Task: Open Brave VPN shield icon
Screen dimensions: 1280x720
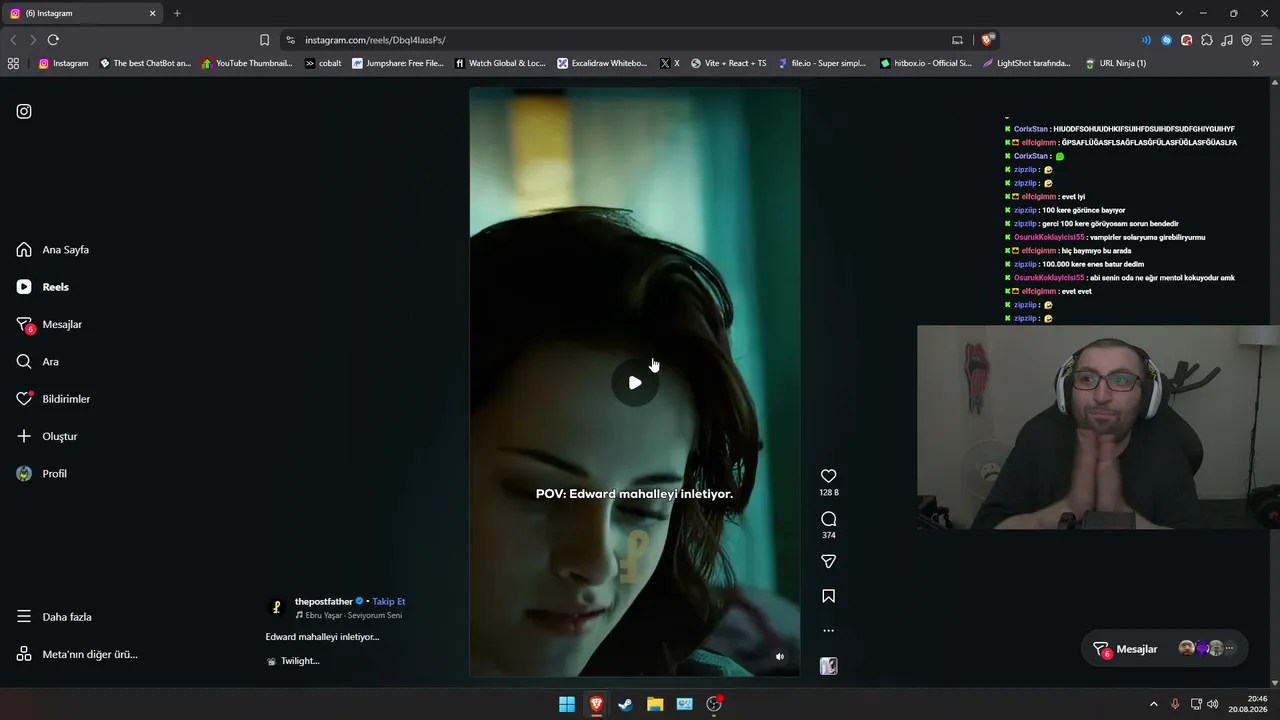Action: pyautogui.click(x=1247, y=40)
